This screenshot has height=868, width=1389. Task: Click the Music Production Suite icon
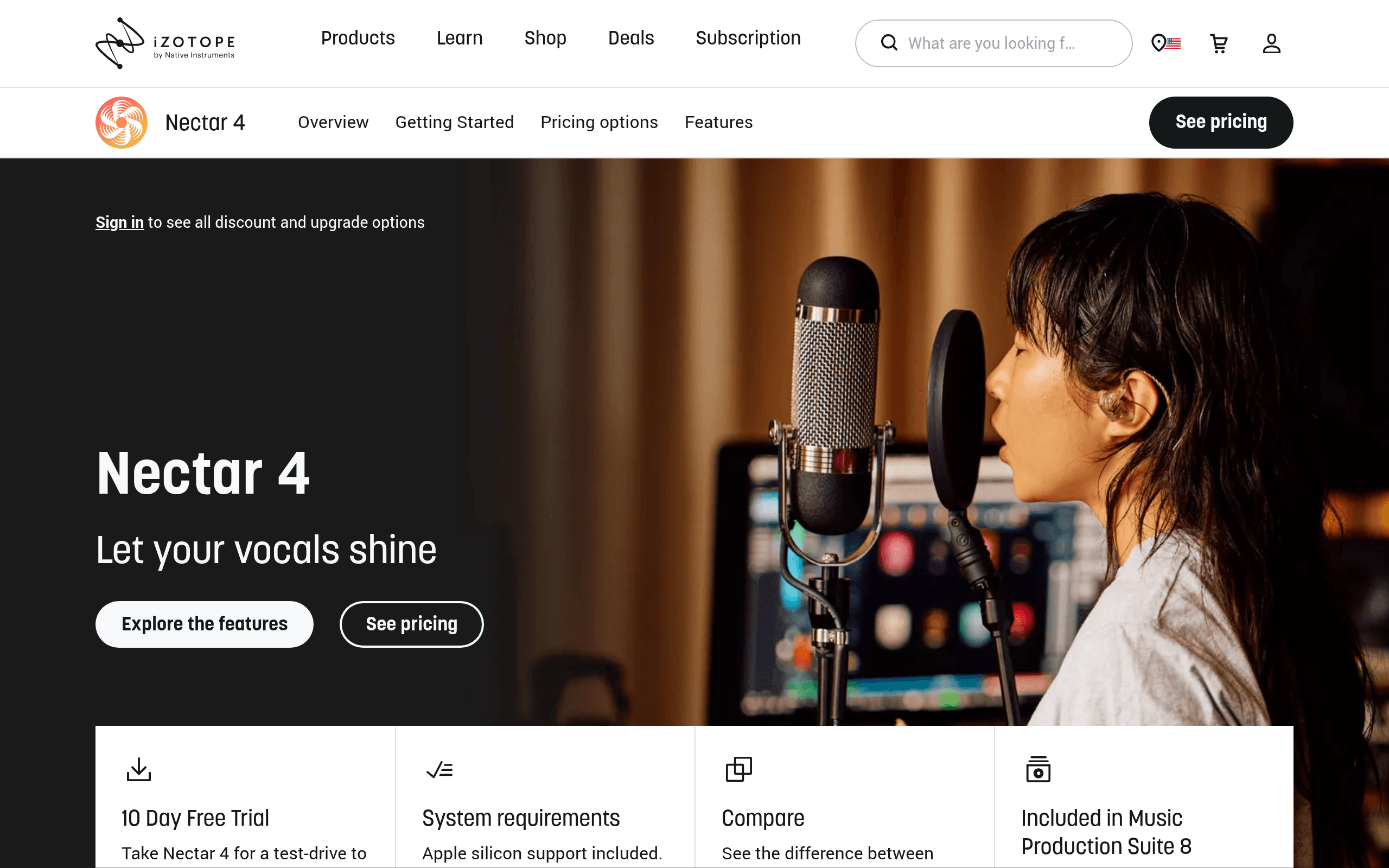coord(1038,769)
